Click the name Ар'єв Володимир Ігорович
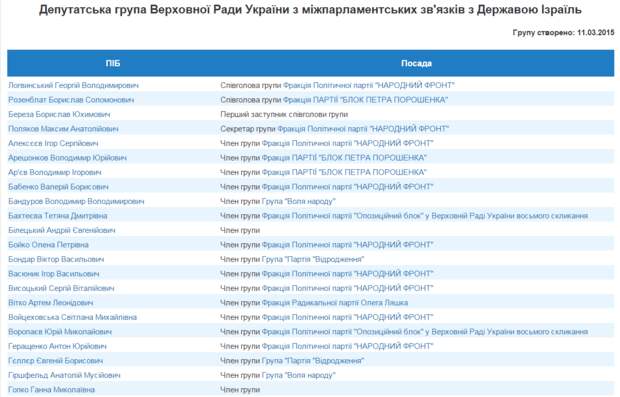 pos(55,172)
